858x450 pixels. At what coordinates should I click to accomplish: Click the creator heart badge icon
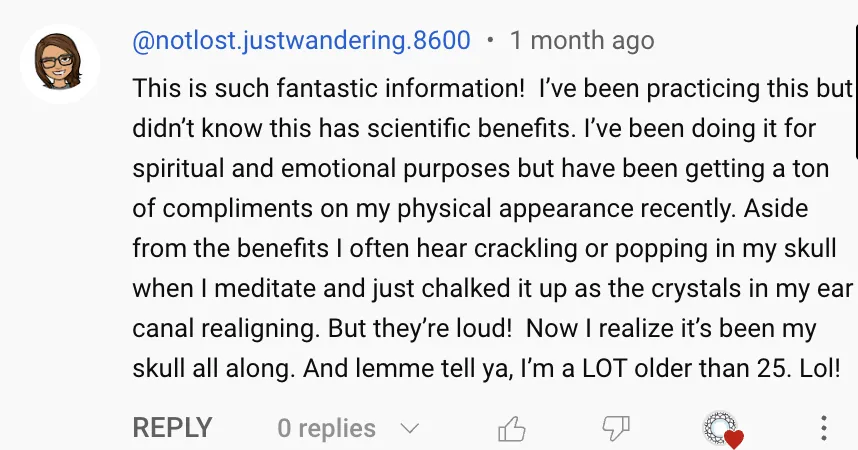[723, 429]
